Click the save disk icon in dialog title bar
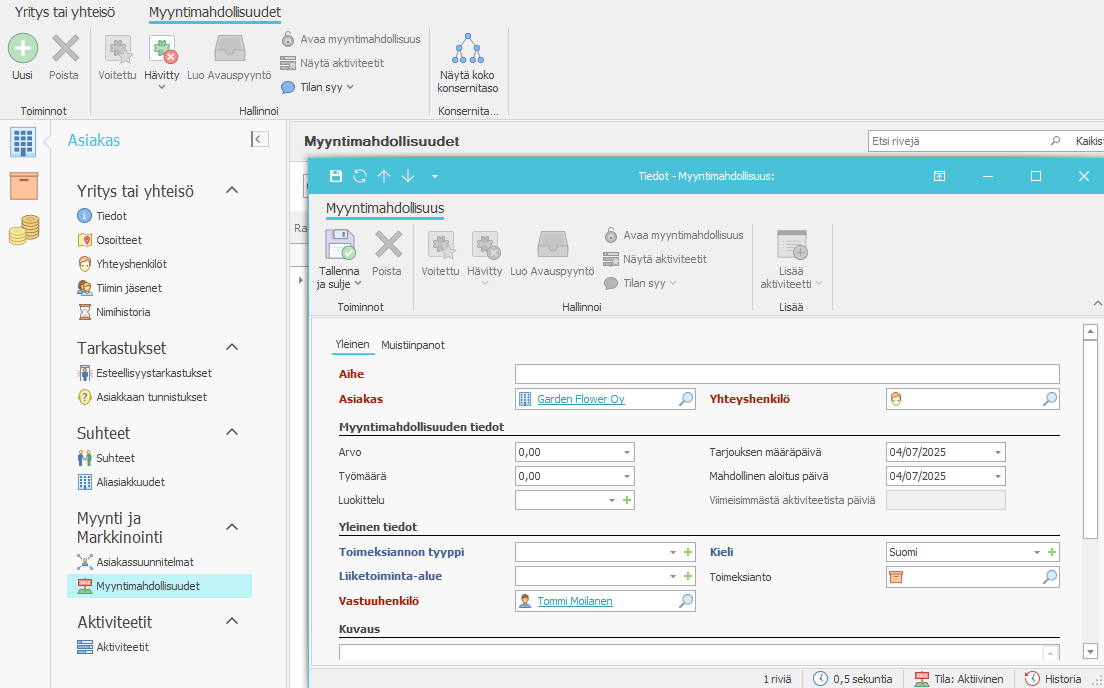 click(336, 176)
